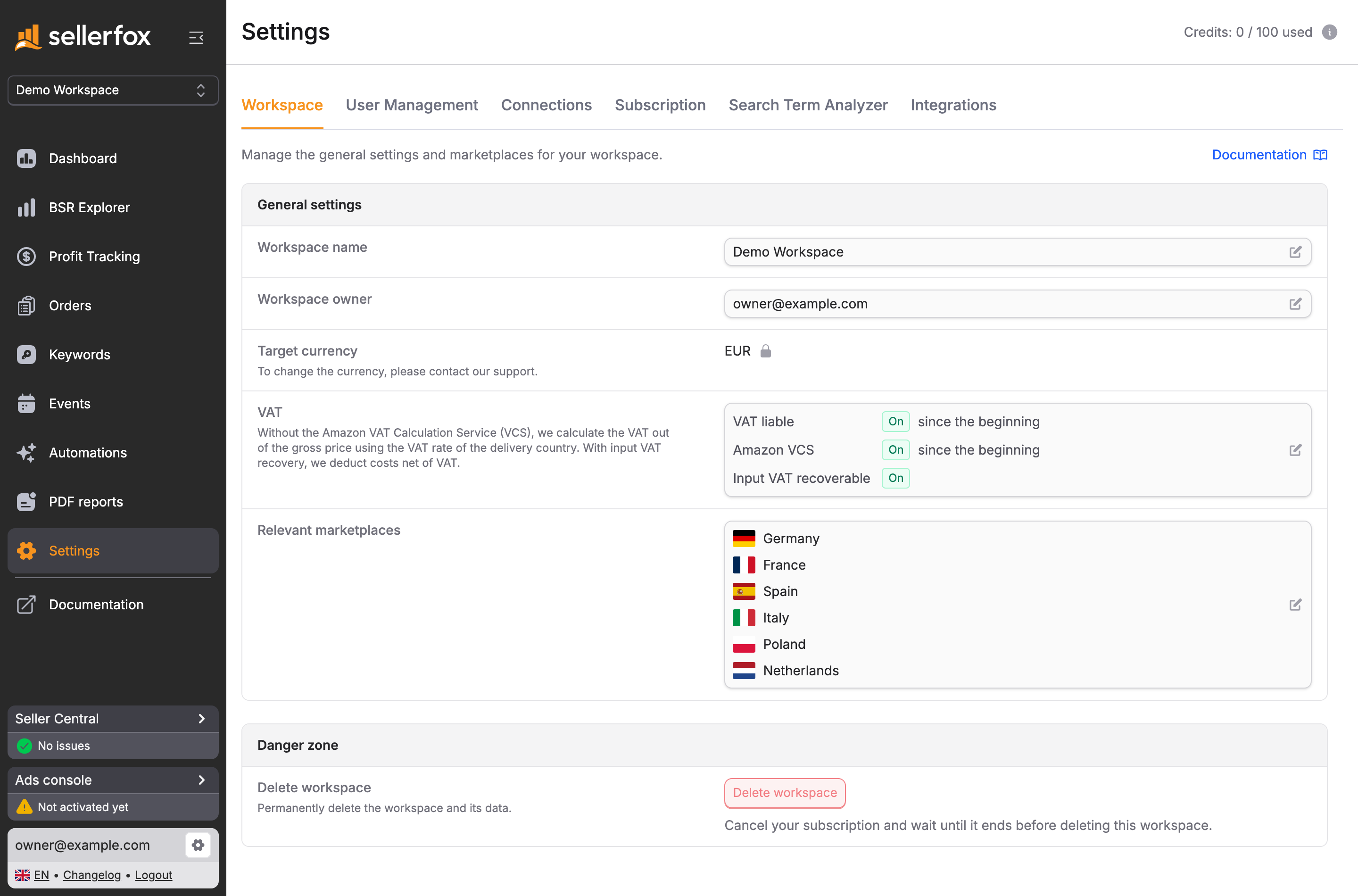This screenshot has height=896, width=1358.
Task: Select Germany in marketplaces list
Action: click(x=776, y=539)
